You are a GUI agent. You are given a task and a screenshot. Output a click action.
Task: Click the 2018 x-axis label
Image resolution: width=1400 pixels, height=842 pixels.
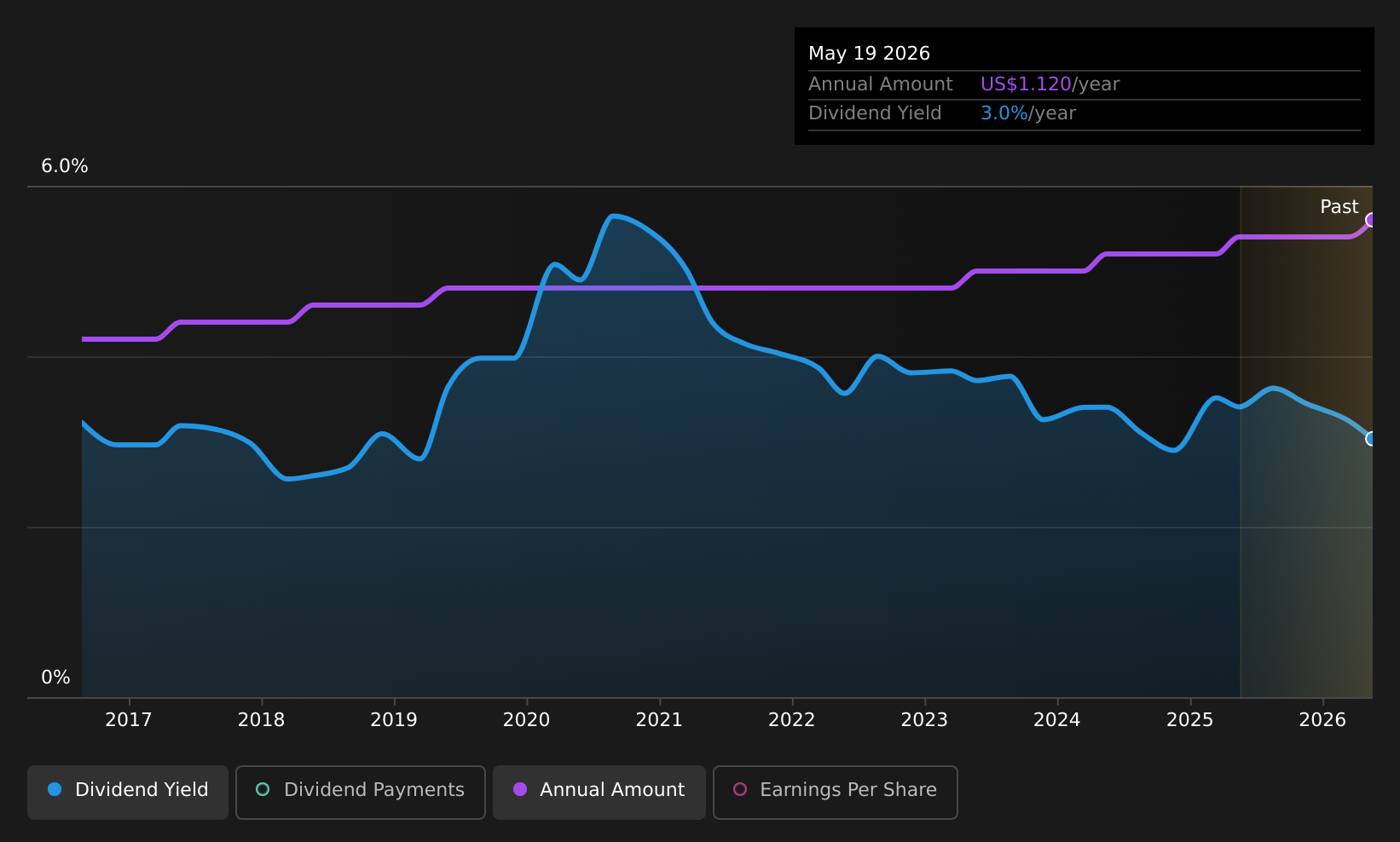click(261, 720)
